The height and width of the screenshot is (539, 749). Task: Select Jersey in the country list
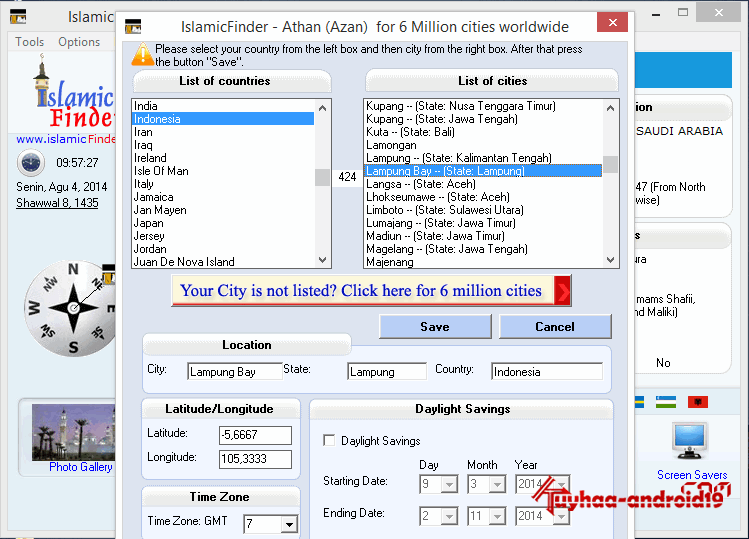(223, 236)
